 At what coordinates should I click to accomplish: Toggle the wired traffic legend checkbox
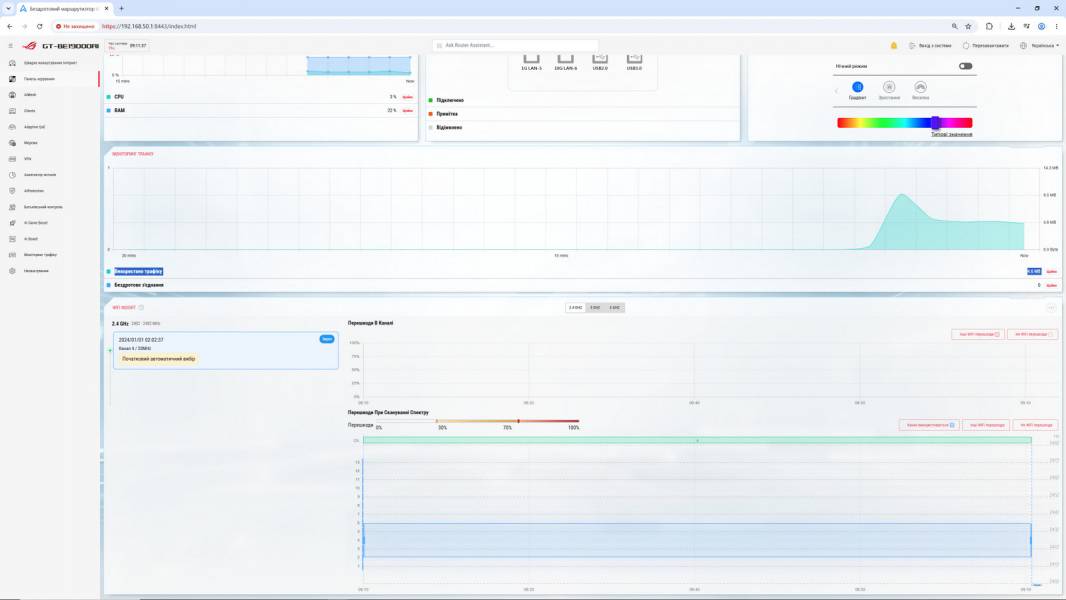point(109,271)
